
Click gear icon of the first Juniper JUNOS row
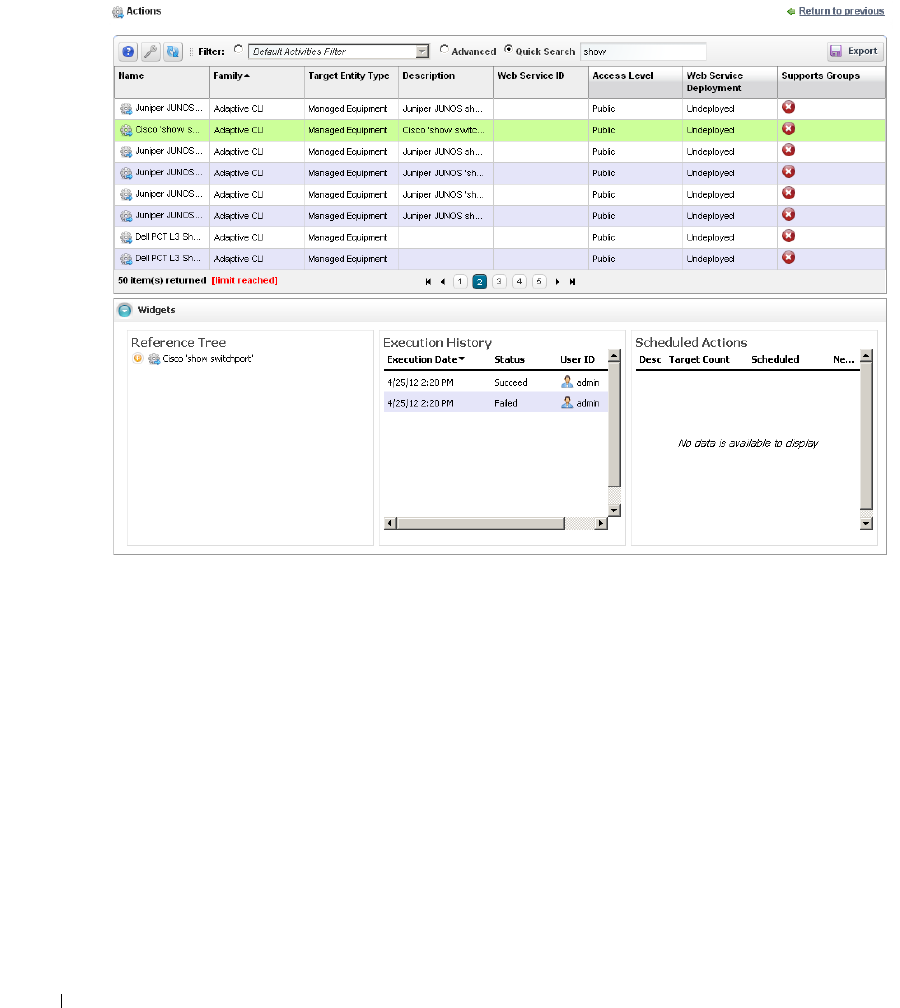(126, 109)
